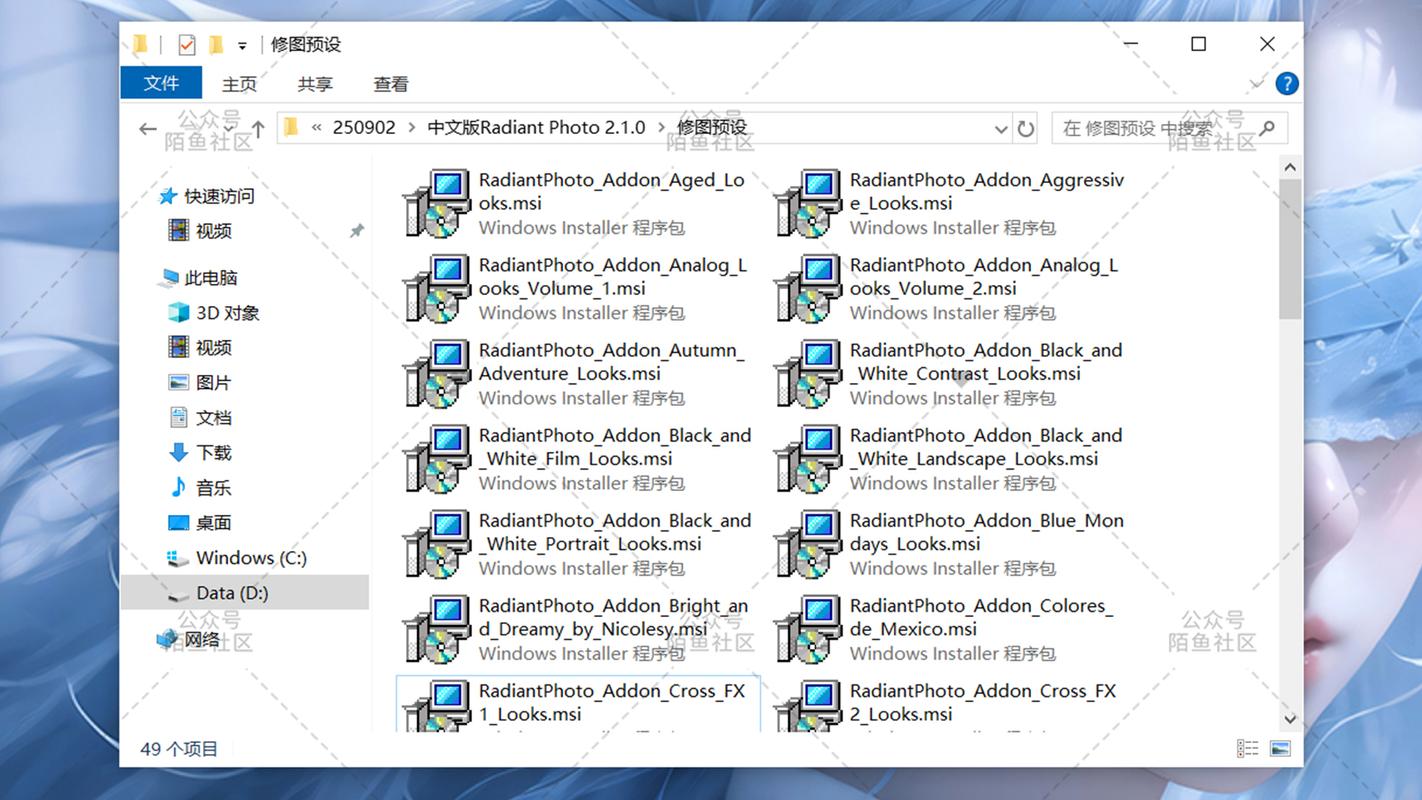This screenshot has height=800, width=1422.
Task: Click Properties icon in quick access toolbar
Action: 186,45
